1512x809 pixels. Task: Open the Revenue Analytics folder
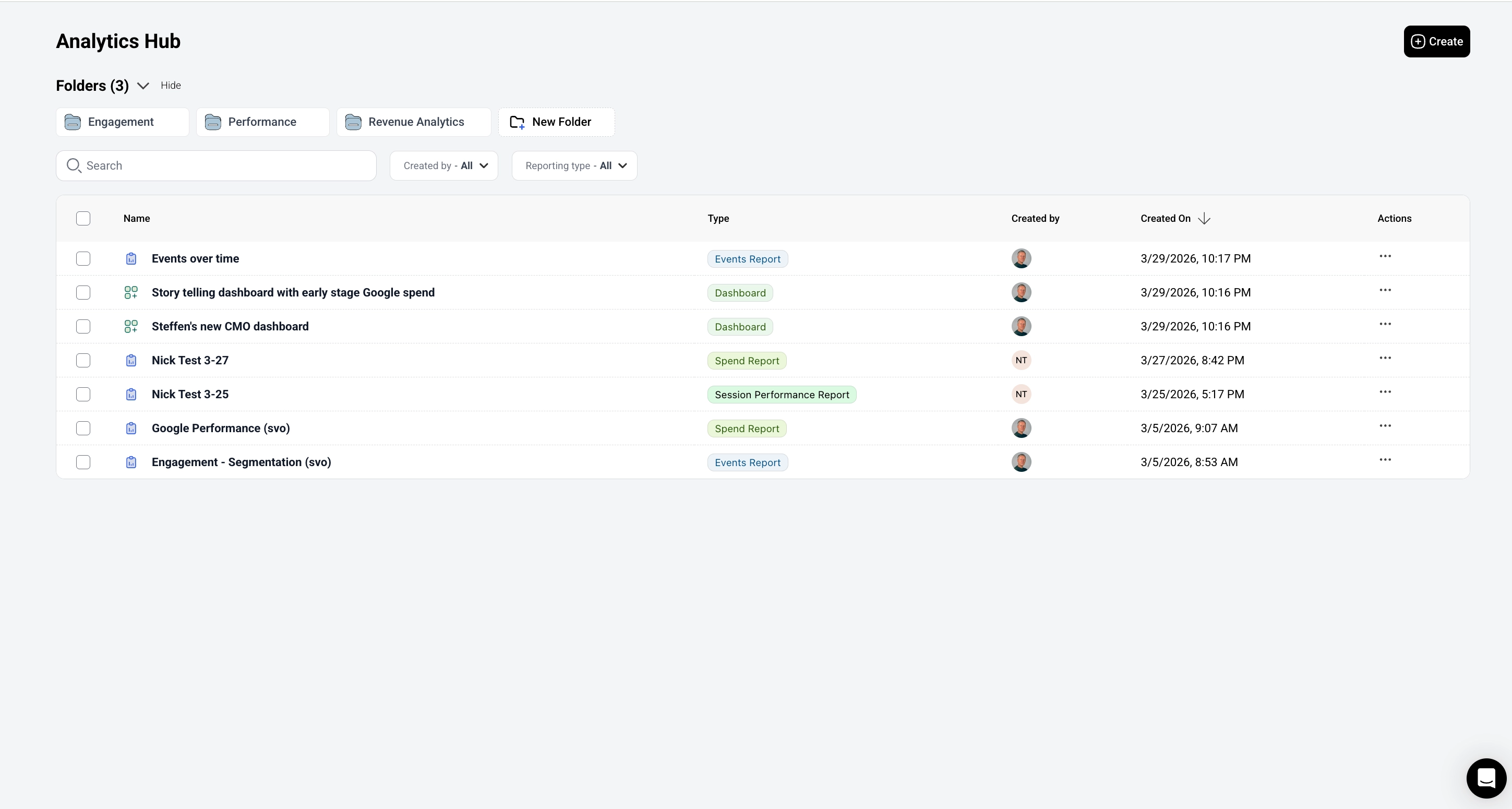413,122
